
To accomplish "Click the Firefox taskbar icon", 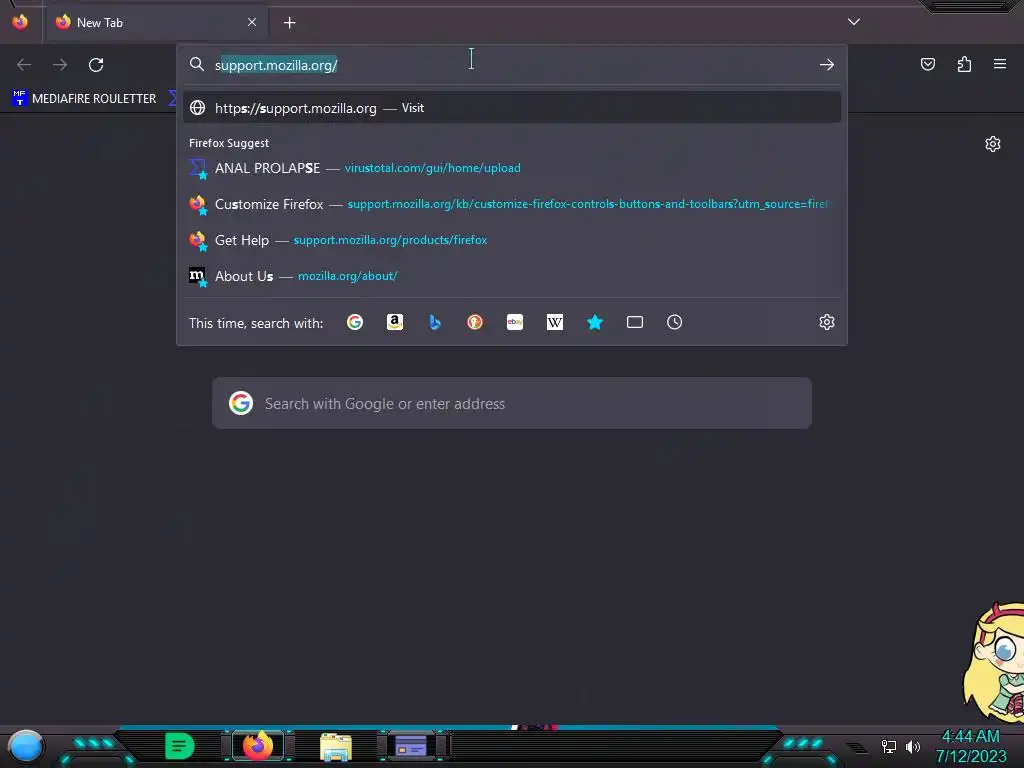I will click(258, 746).
